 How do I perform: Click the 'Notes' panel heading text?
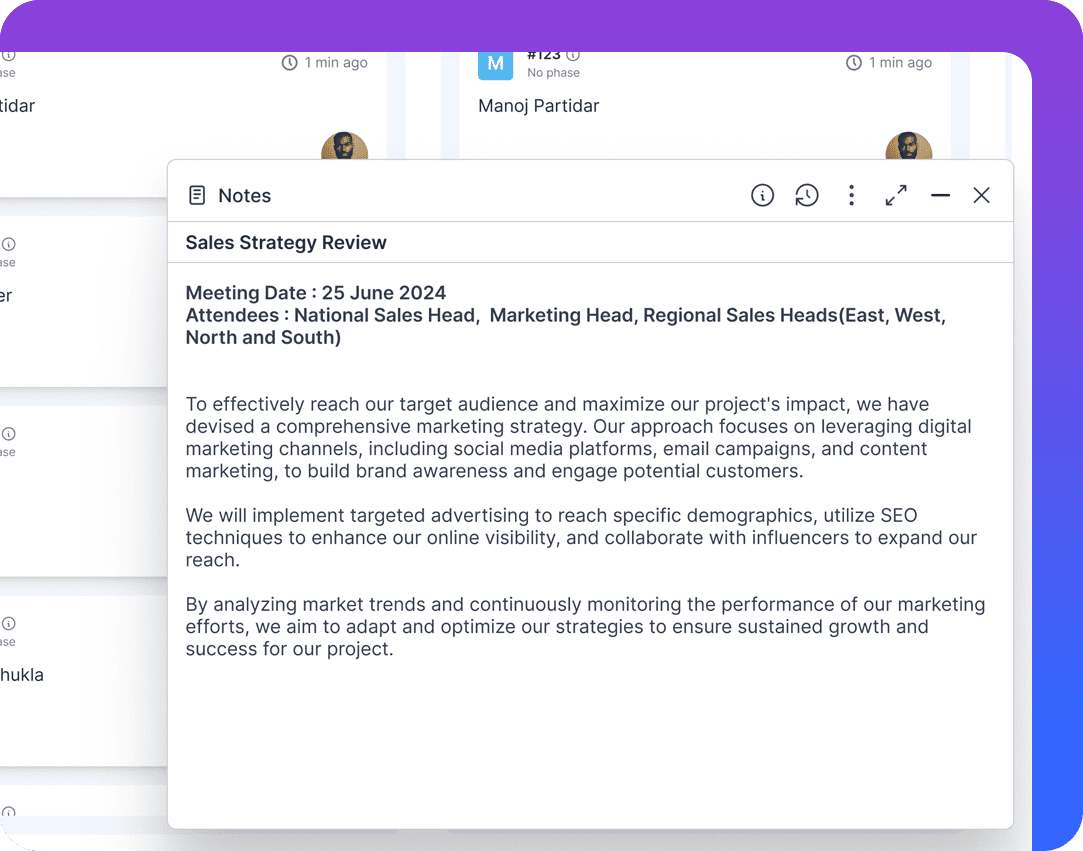(245, 195)
